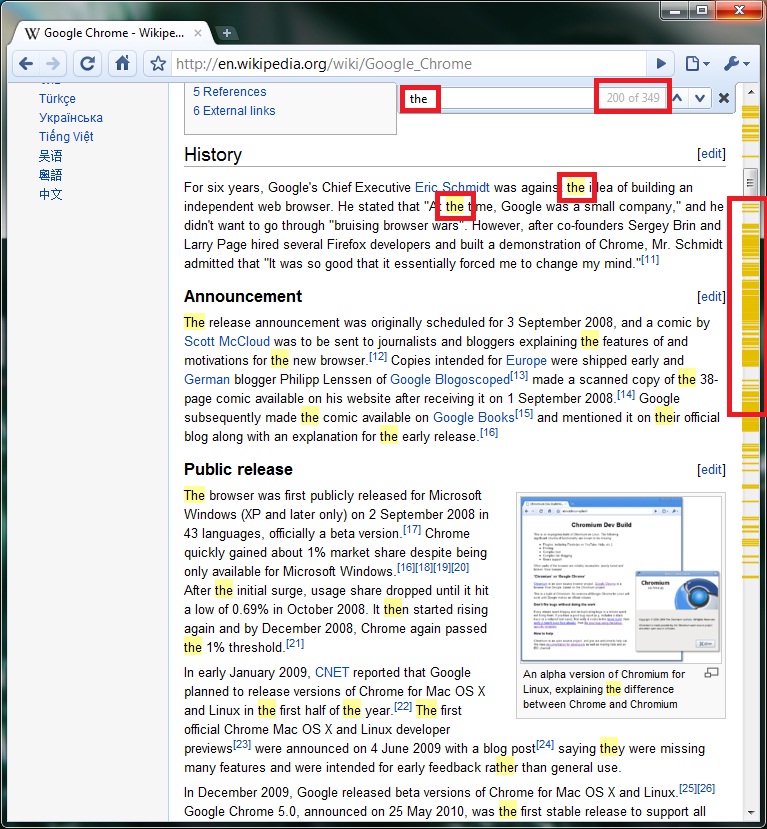Edit the Announcement section

click(711, 297)
